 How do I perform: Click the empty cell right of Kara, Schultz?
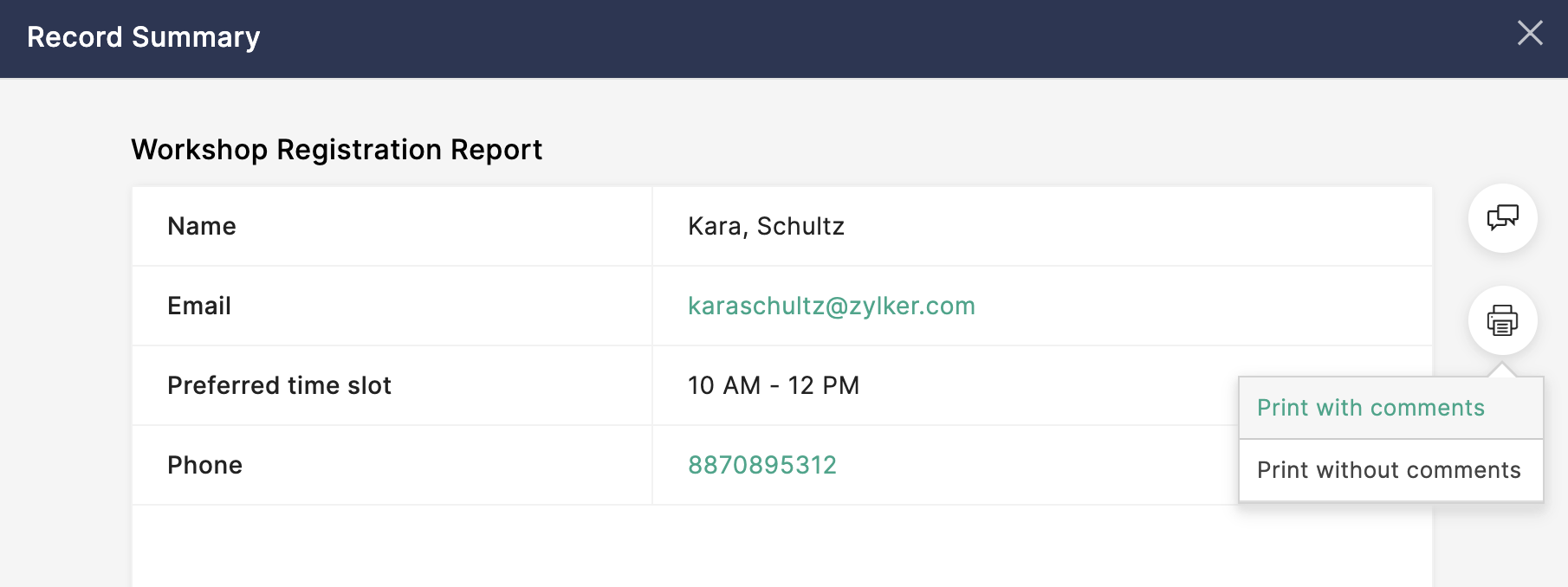[1126, 226]
